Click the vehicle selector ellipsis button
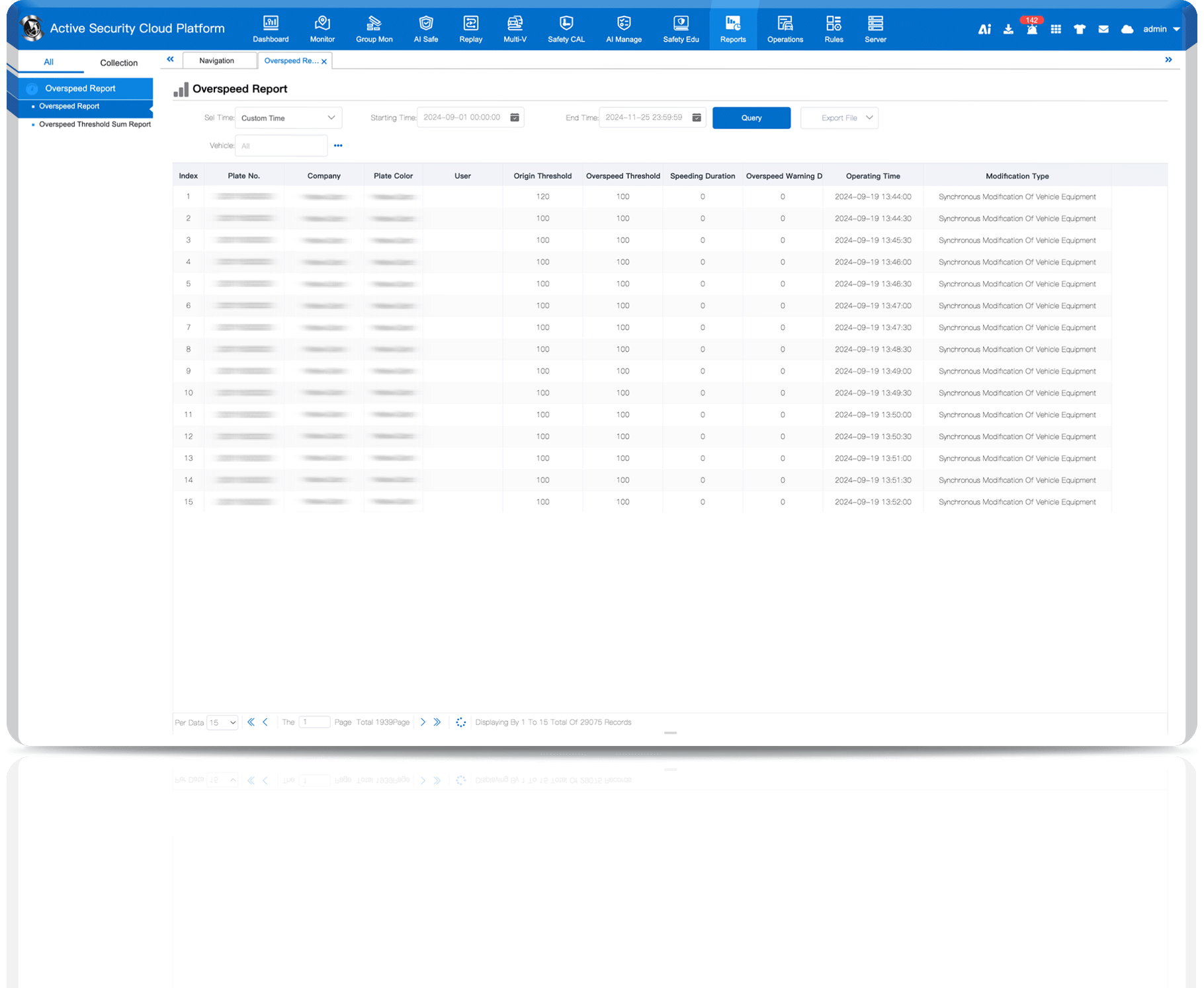Viewport: 1204px width, 988px height. 338,145
